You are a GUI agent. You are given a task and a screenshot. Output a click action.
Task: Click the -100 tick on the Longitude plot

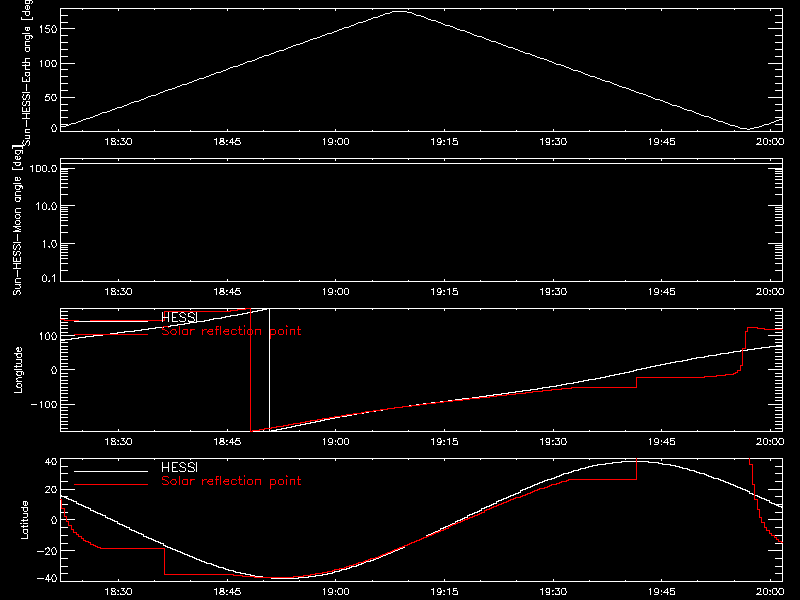click(44, 405)
